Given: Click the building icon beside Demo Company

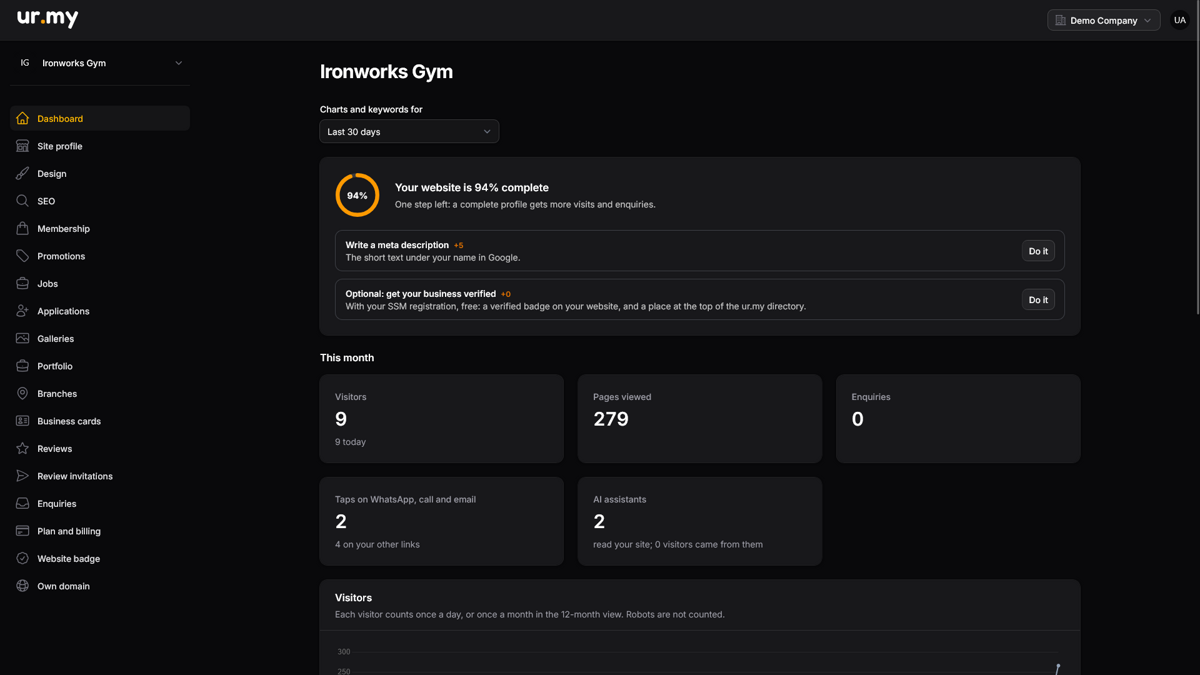Looking at the screenshot, I should click(1060, 20).
